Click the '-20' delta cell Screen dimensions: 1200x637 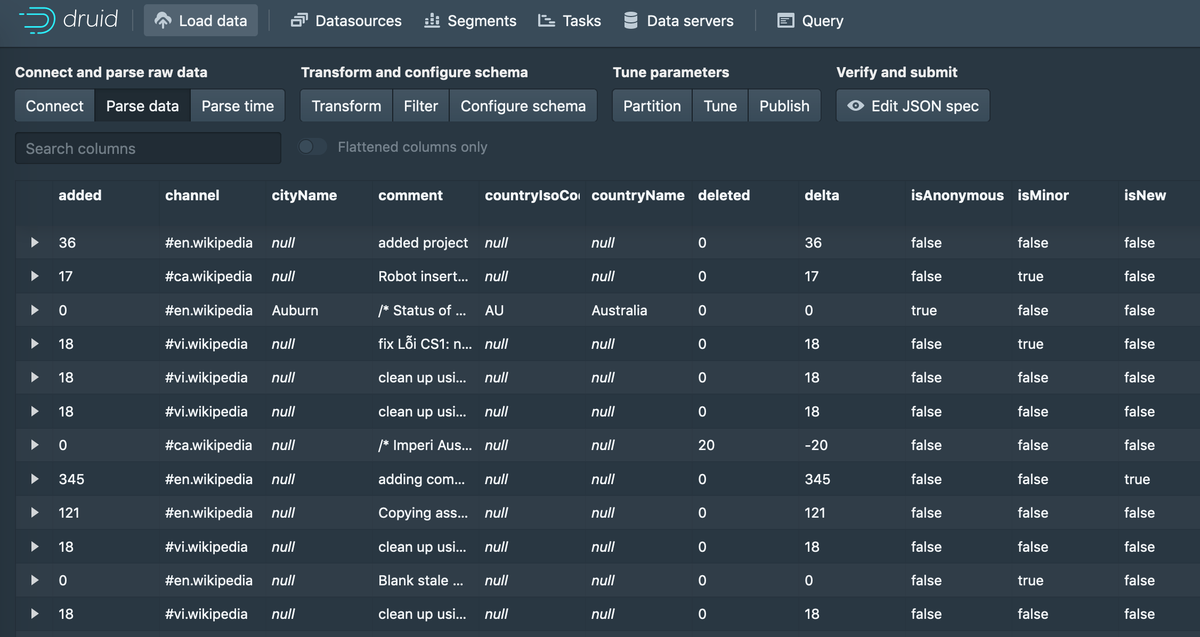click(x=816, y=446)
